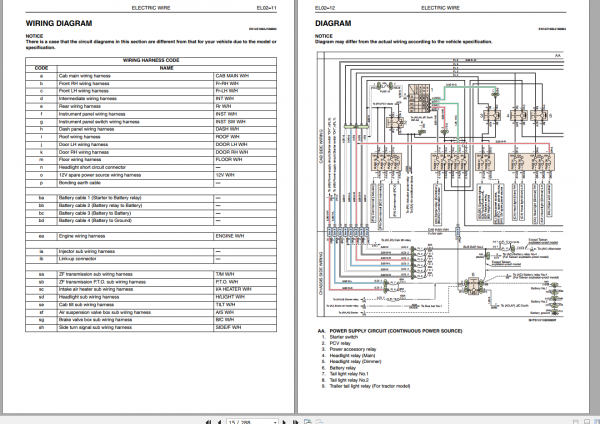This screenshot has height=424, width=600.
Task: Select the 'Rear wiring harness' row
Action: [151, 106]
